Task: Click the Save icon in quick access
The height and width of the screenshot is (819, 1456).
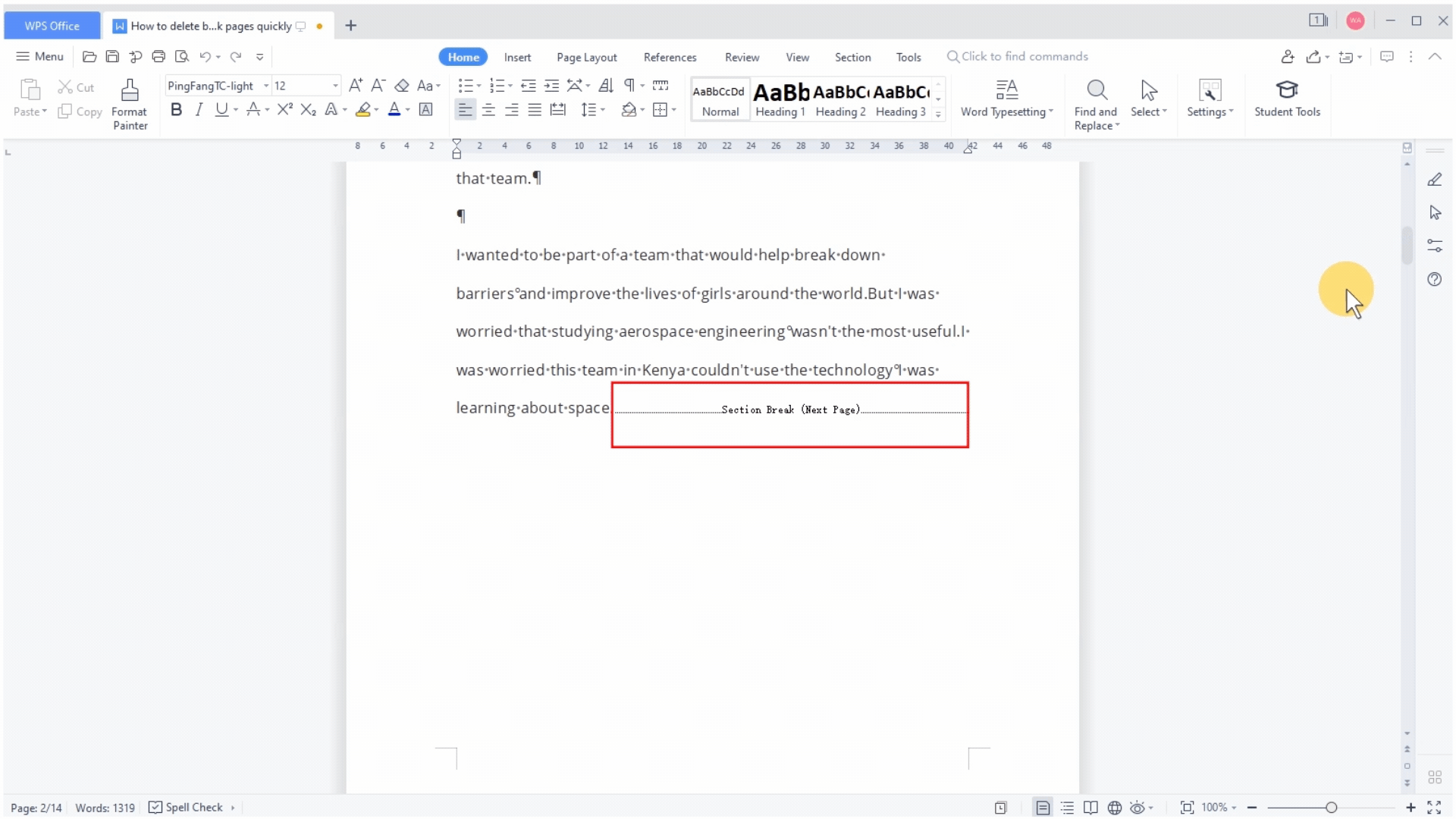Action: 112,56
